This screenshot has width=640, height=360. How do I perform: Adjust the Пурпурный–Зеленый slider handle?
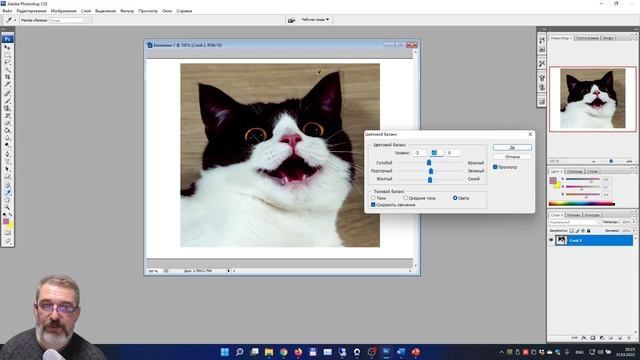[x=431, y=171]
